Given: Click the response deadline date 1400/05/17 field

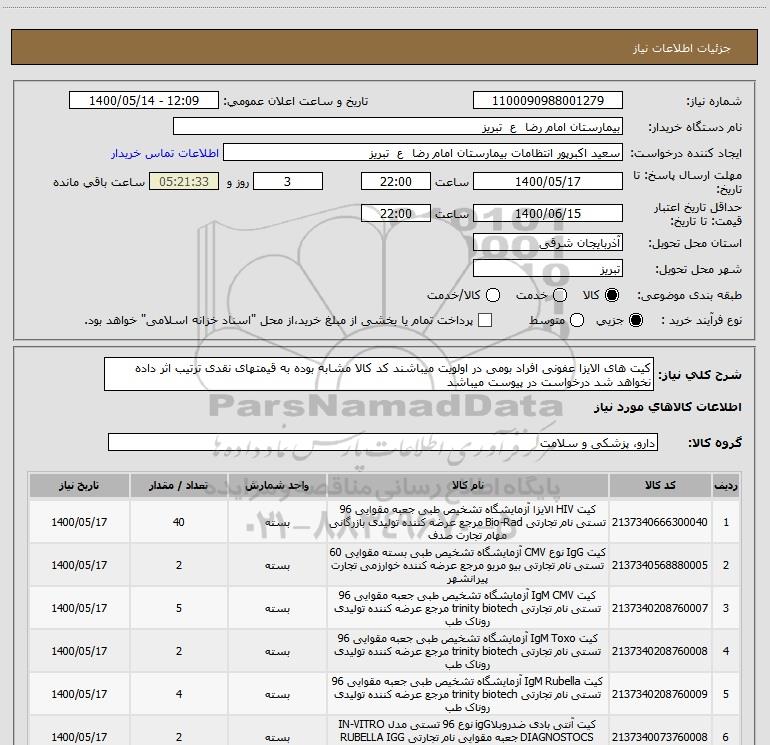Looking at the screenshot, I should 548,181.
